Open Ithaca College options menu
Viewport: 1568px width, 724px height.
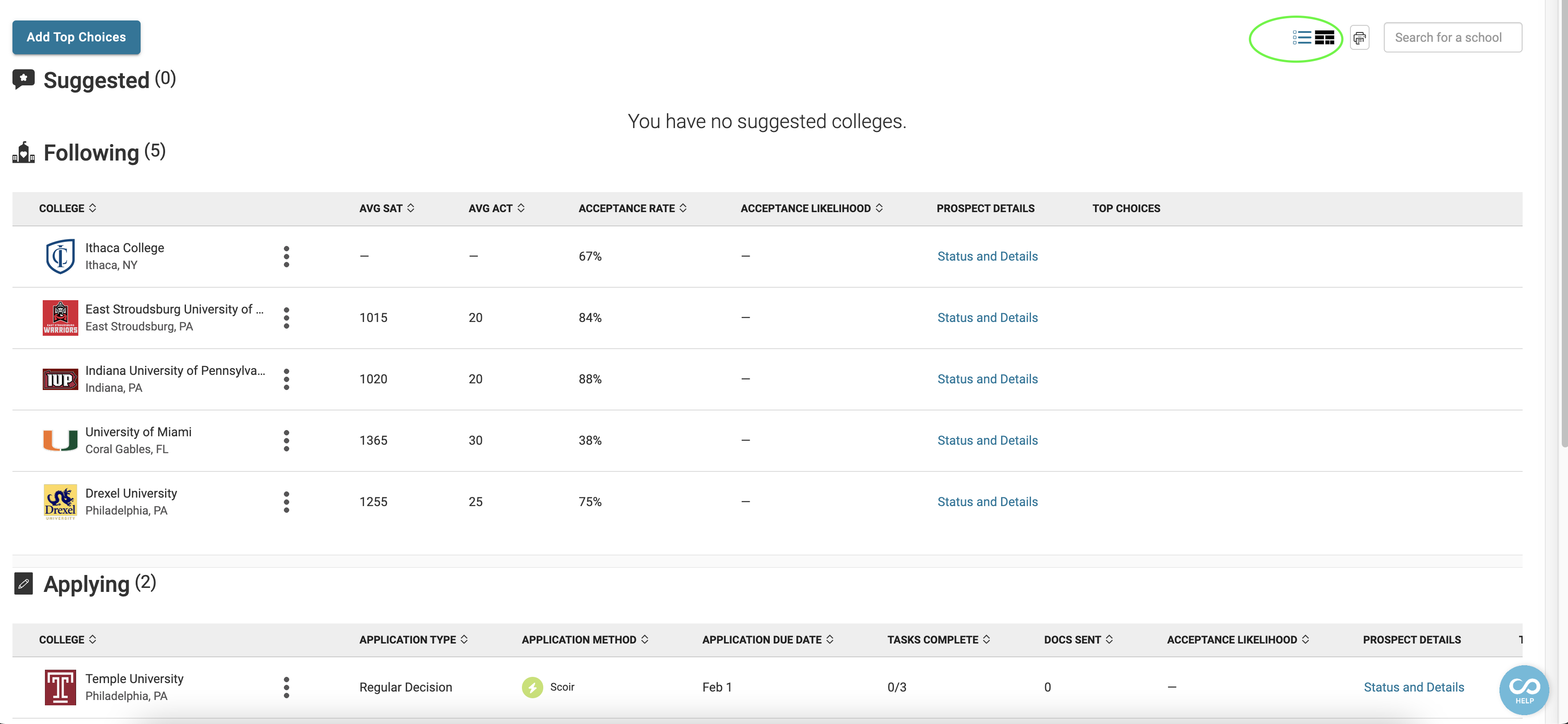(x=286, y=257)
